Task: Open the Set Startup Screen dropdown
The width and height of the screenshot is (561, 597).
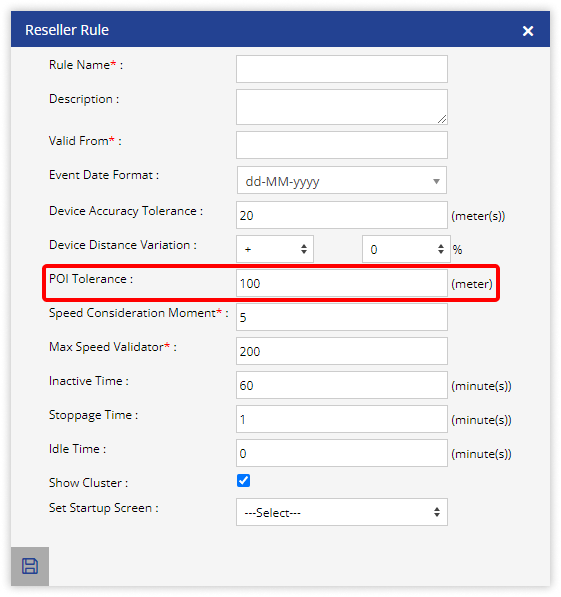Action: (342, 512)
